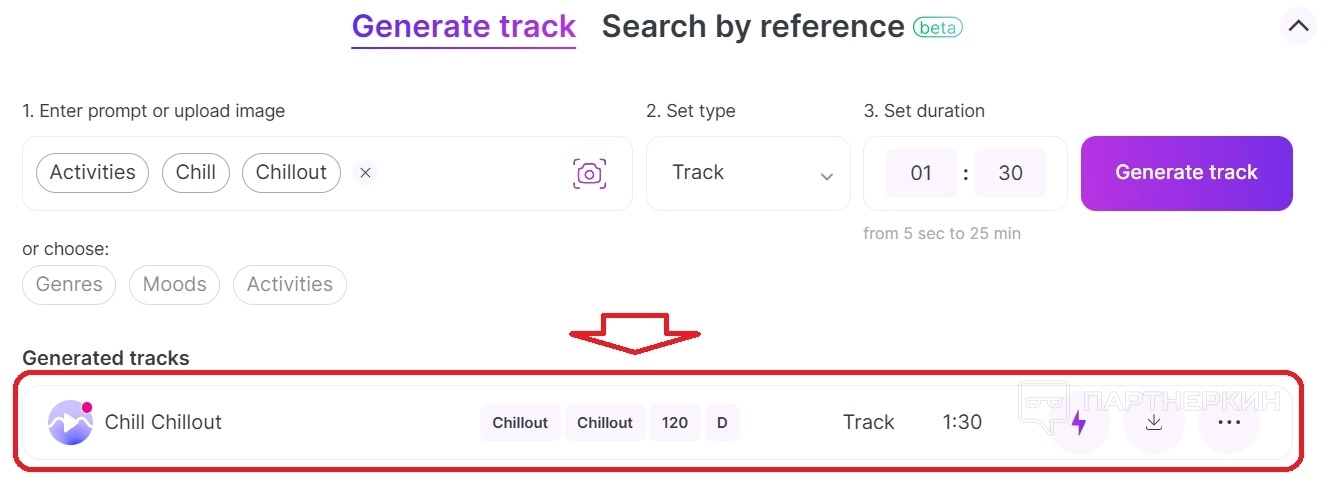Screen dimensions: 1332x488
Task: Click the seconds duration field
Action: coord(1010,173)
